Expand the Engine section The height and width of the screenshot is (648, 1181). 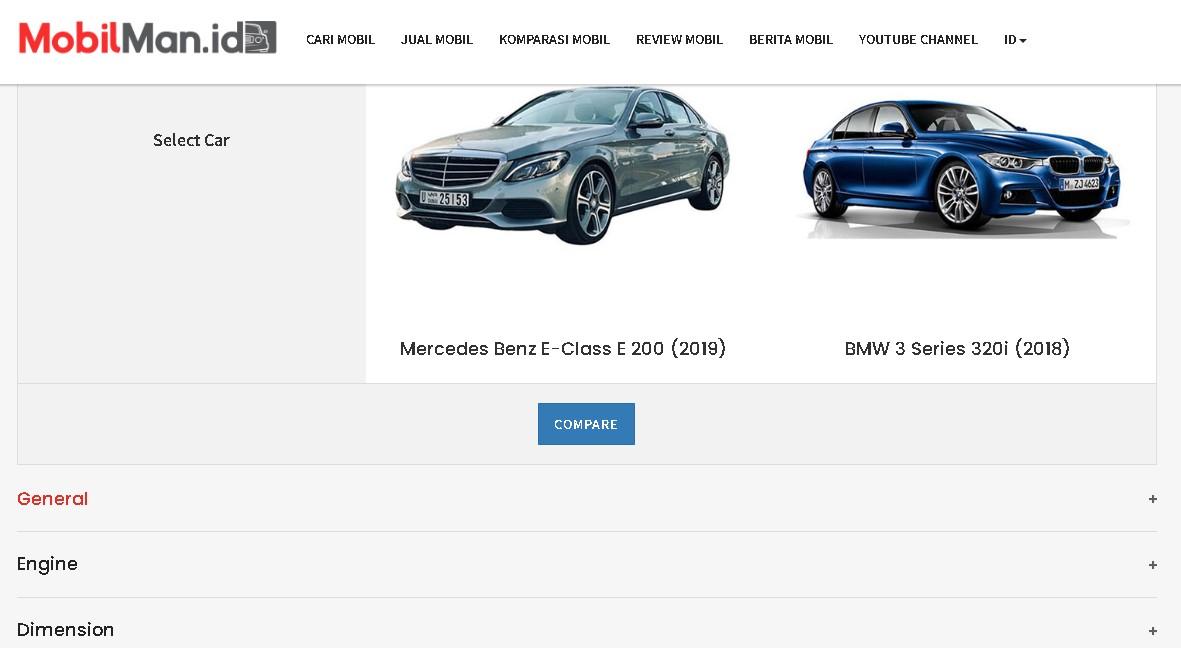(586, 564)
